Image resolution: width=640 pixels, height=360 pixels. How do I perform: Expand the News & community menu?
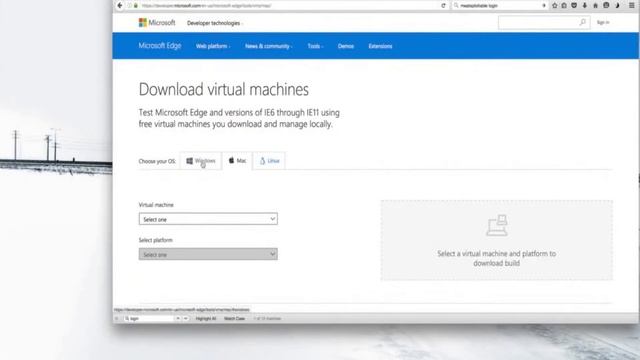tap(269, 46)
